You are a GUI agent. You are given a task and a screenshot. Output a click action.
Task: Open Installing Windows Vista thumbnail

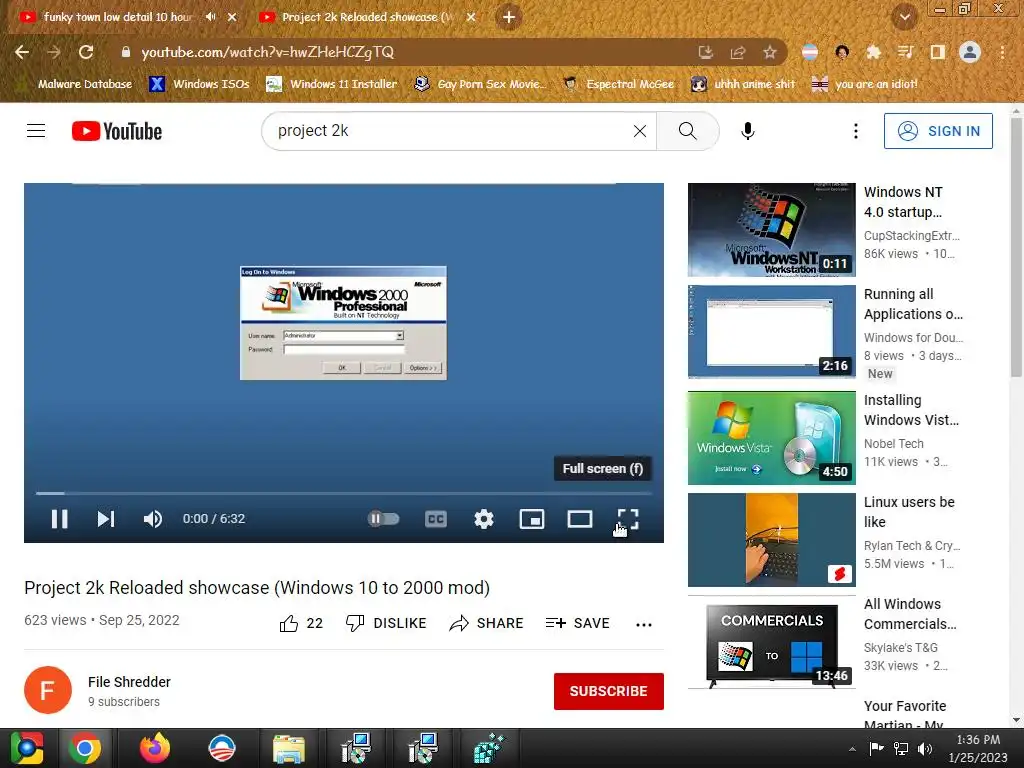click(x=771, y=438)
